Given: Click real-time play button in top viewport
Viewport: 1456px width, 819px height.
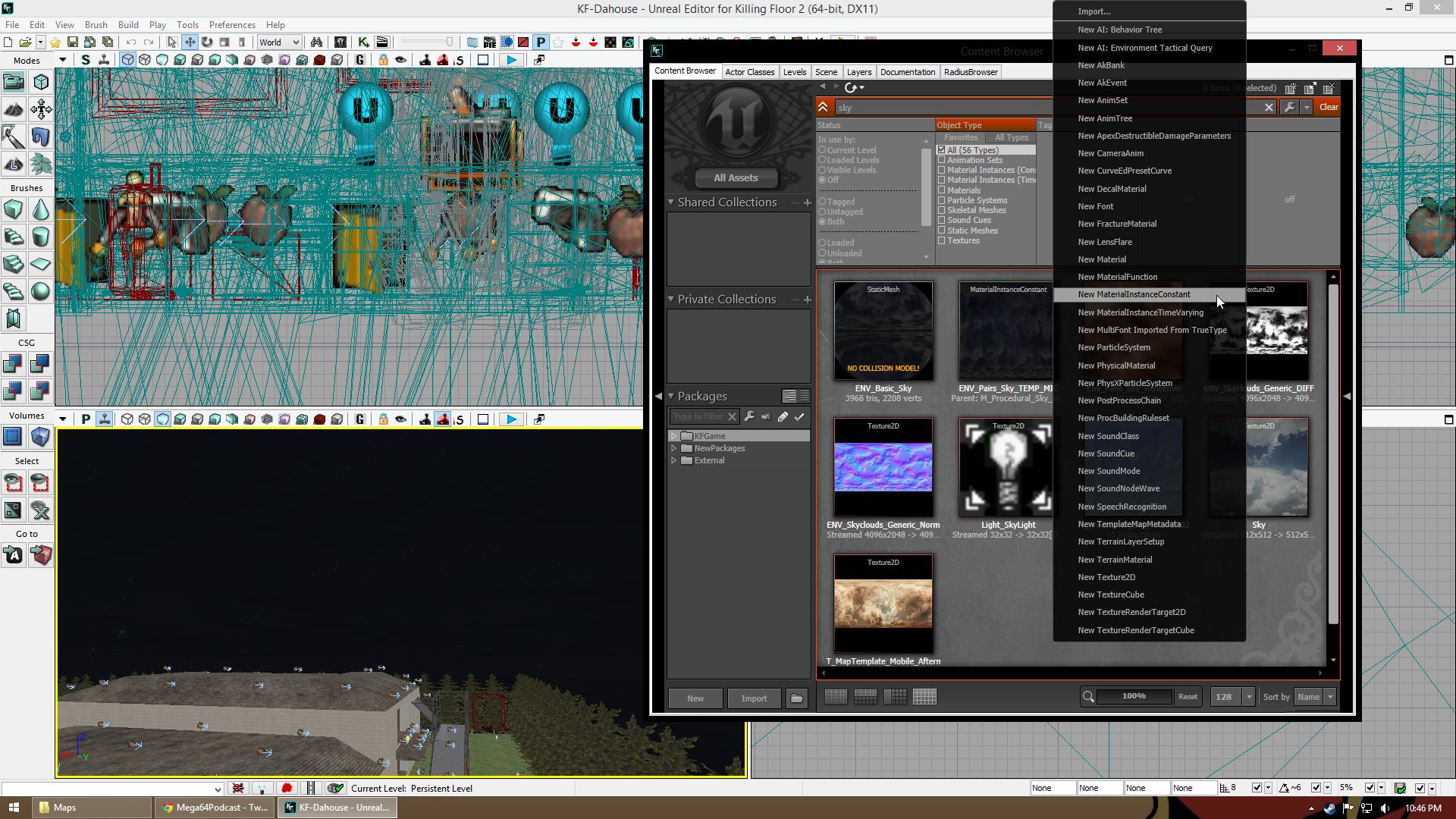Looking at the screenshot, I should 512,60.
